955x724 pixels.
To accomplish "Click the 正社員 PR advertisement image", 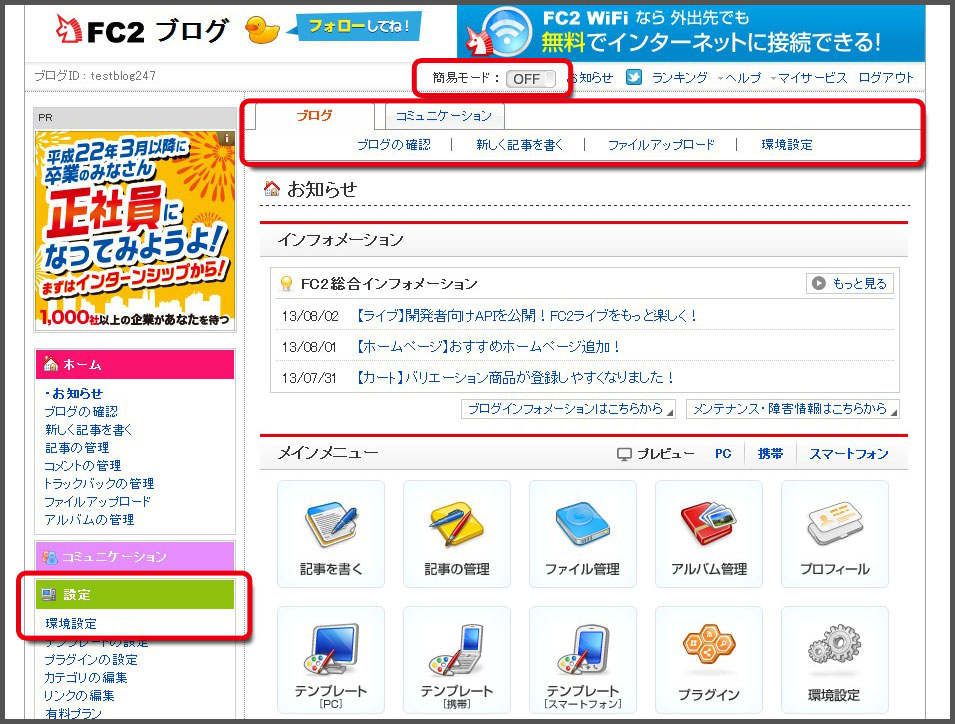I will [x=135, y=231].
